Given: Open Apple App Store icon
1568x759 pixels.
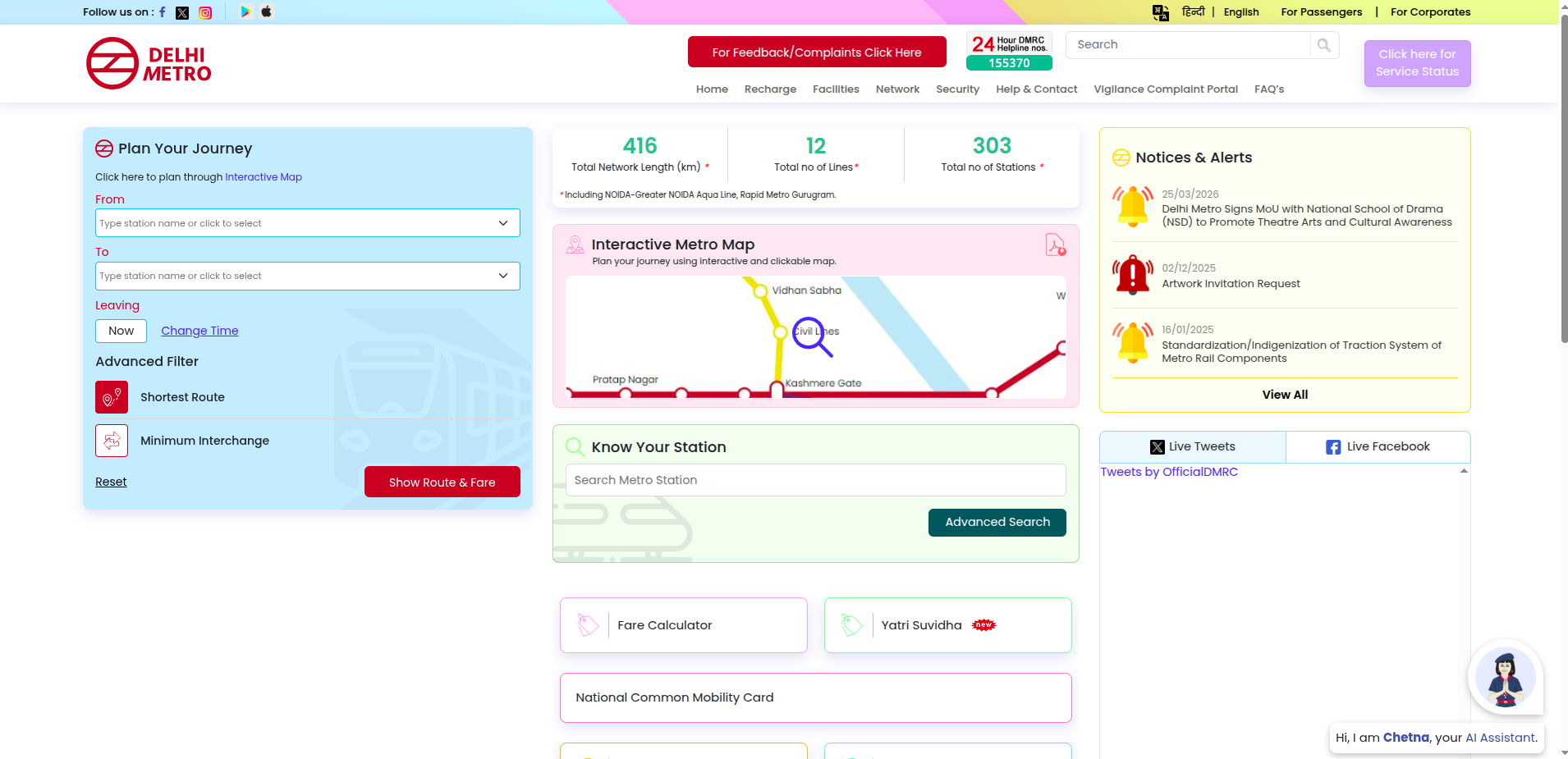Looking at the screenshot, I should 266,11.
